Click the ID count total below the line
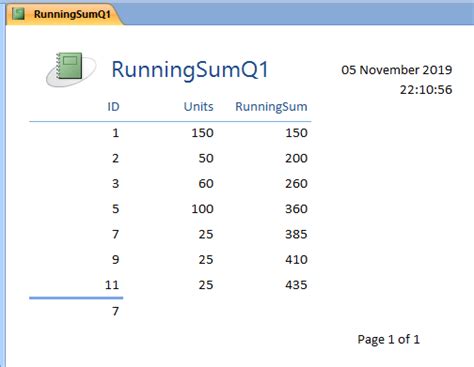The width and height of the screenshot is (474, 367). 116,311
